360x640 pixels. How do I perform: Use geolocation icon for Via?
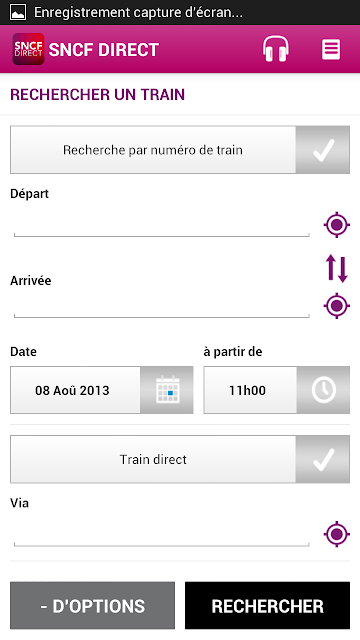point(336,533)
